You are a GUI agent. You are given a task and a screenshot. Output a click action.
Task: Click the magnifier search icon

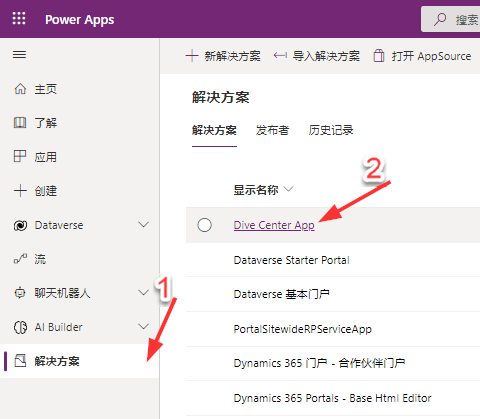point(440,19)
